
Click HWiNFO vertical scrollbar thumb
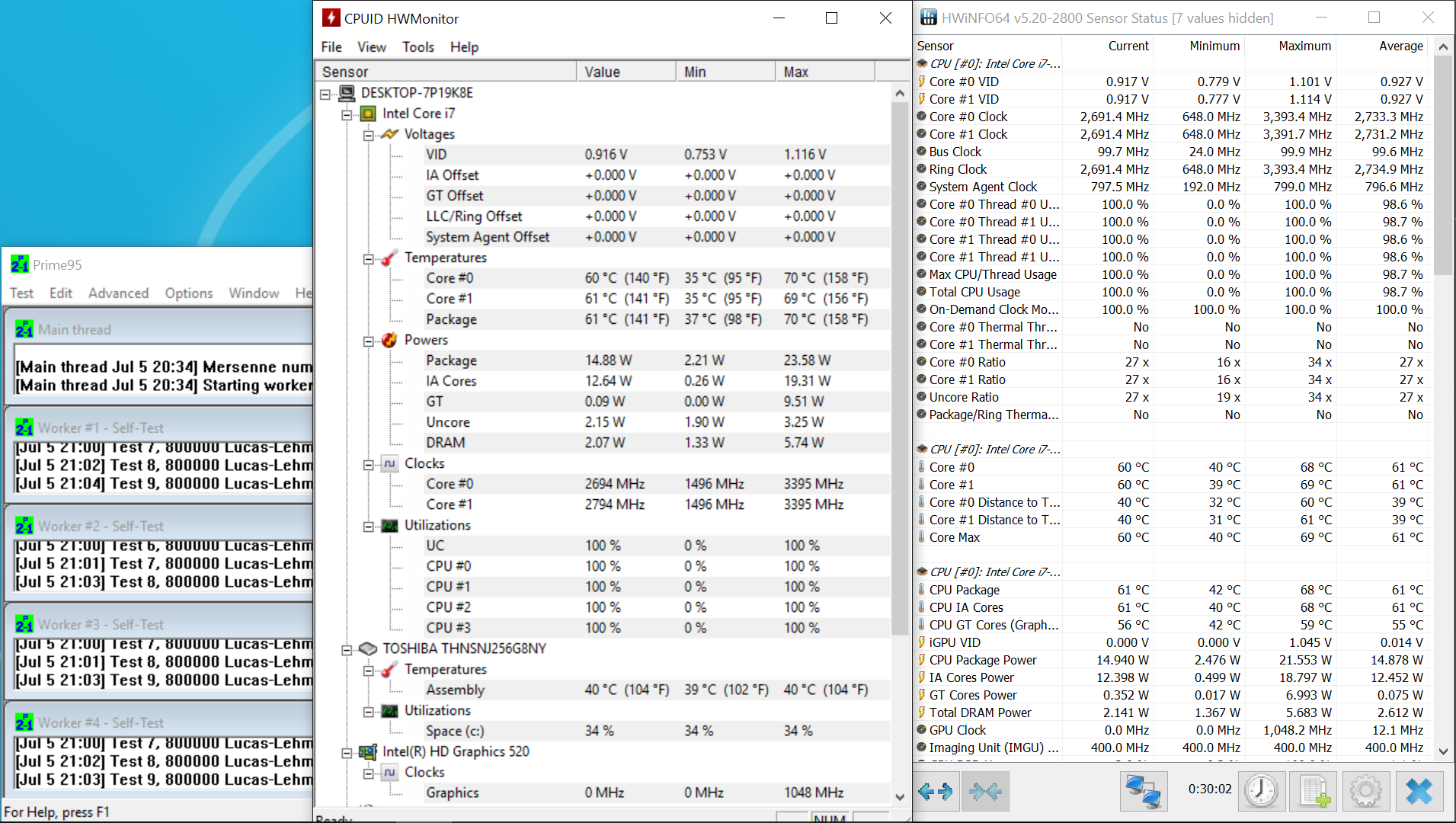[1443, 165]
